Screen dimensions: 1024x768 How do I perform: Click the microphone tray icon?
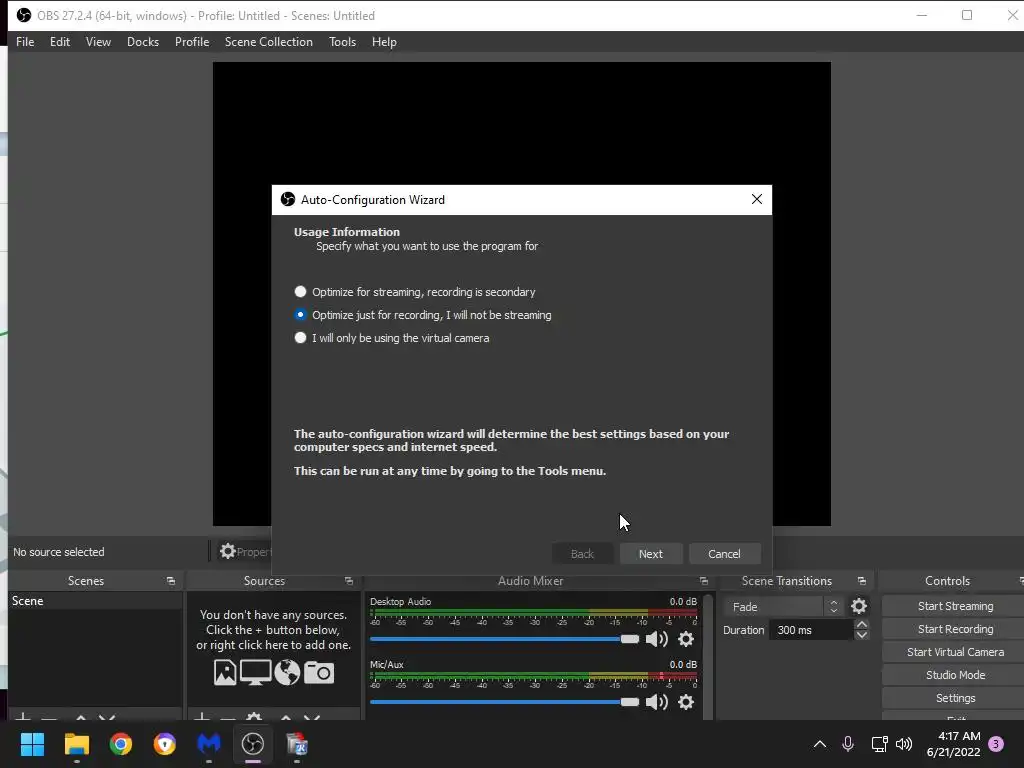click(x=848, y=744)
